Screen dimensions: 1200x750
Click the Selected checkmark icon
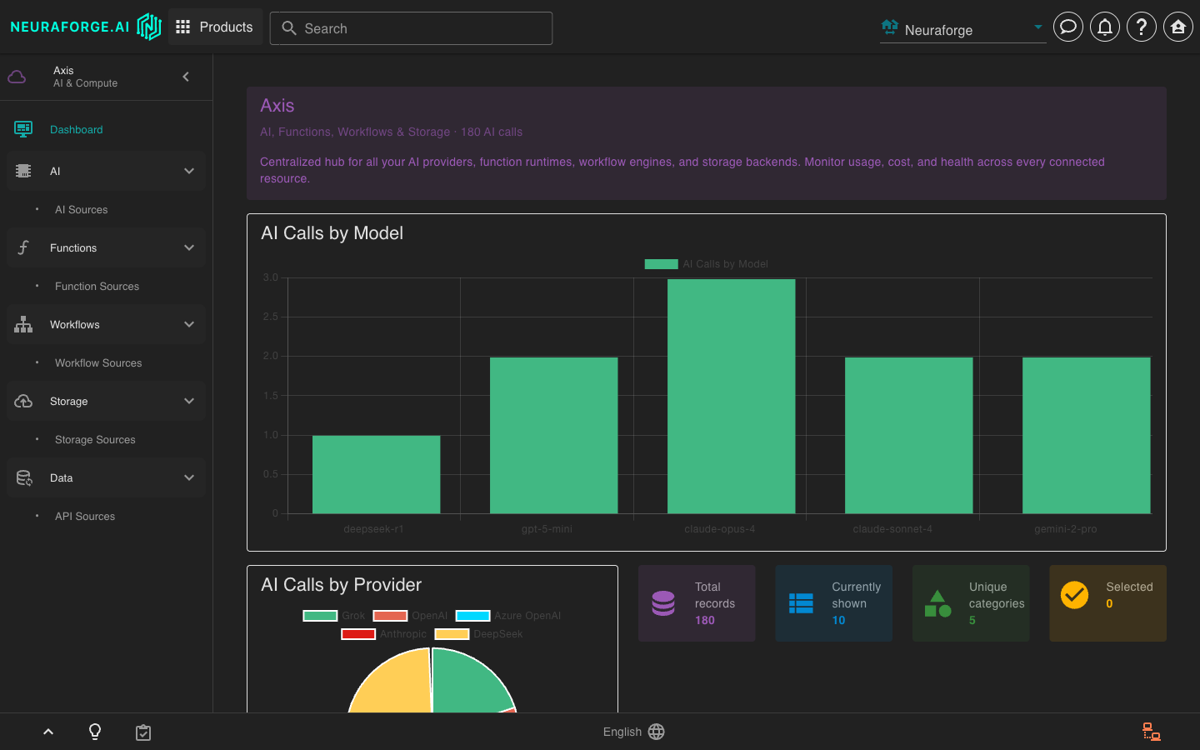coord(1074,595)
